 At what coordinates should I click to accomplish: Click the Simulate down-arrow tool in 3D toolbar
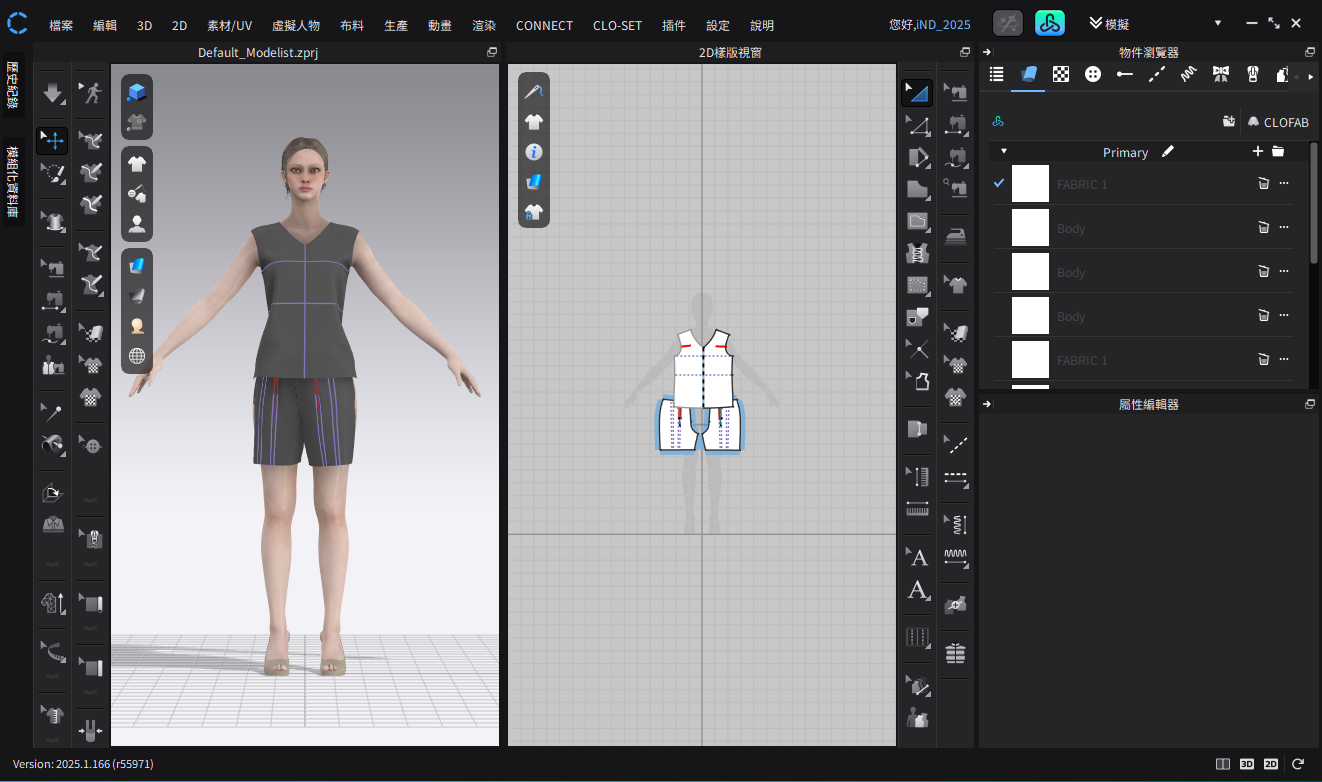(x=52, y=93)
